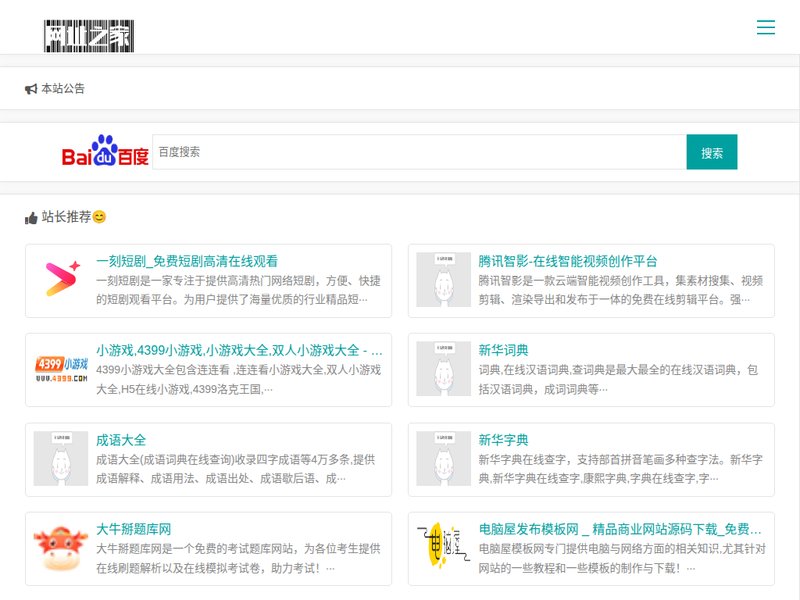Image resolution: width=800 pixels, height=600 pixels.
Task: Open 腾讯智影-在线智能视频创作平台 link
Action: (x=568, y=262)
